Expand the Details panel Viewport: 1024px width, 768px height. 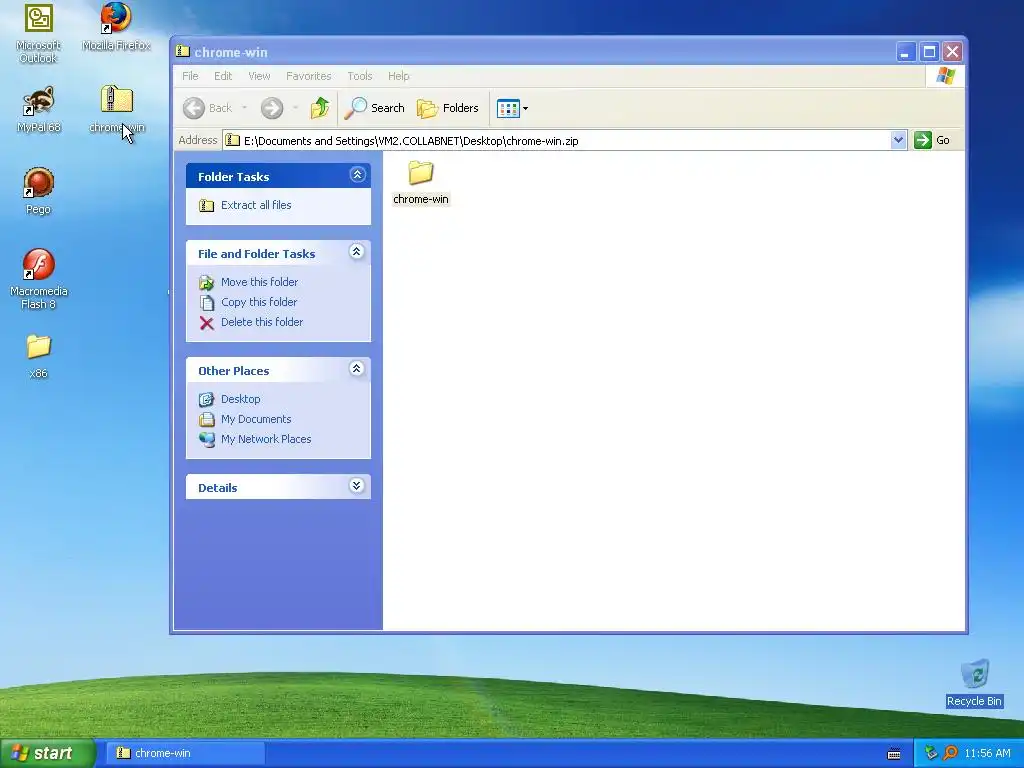(357, 485)
